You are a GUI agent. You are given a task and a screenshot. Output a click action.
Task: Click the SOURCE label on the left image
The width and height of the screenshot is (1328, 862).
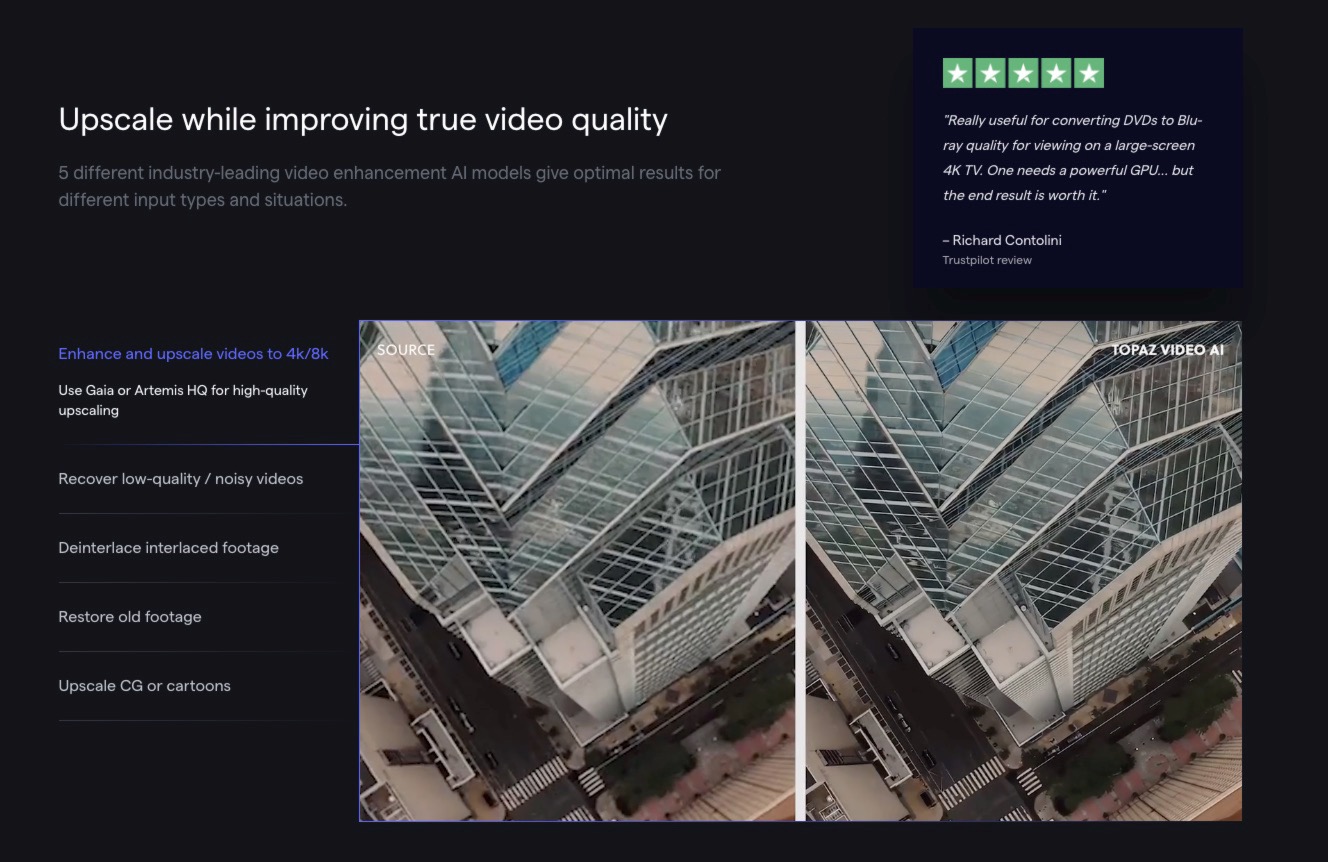click(406, 350)
